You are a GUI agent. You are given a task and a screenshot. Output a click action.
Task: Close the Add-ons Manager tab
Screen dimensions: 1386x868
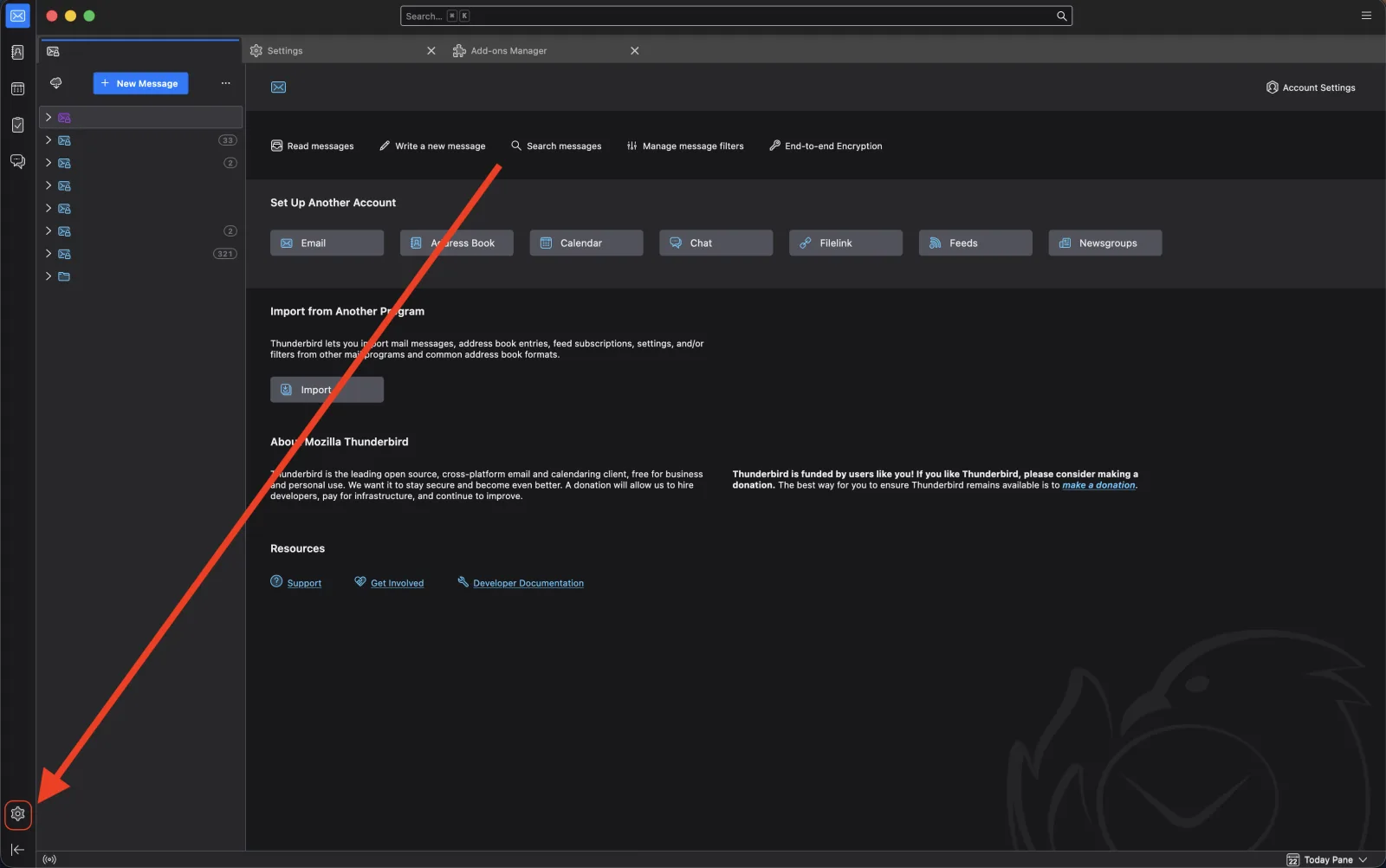click(634, 50)
